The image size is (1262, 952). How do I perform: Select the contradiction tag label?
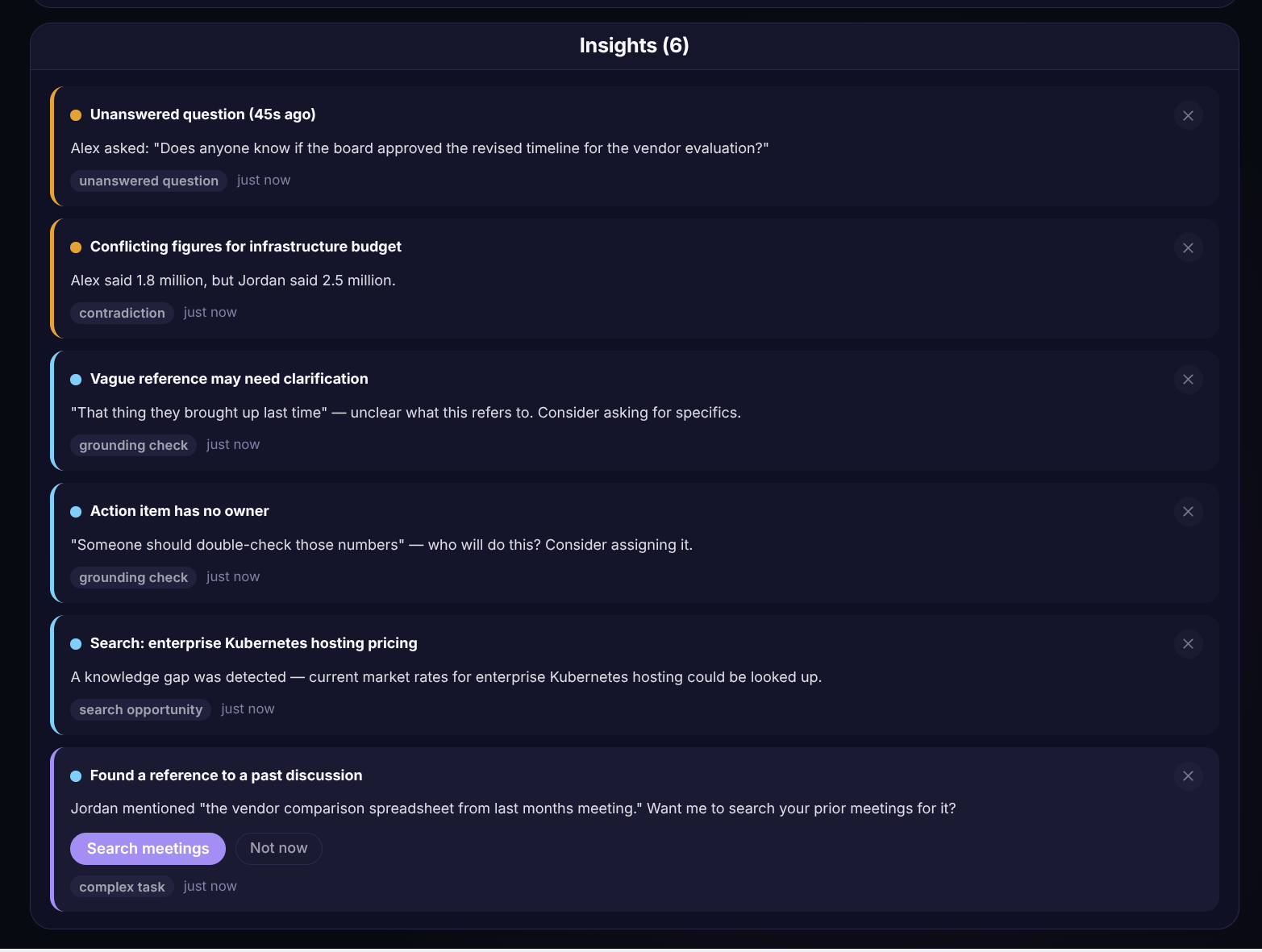coord(122,313)
